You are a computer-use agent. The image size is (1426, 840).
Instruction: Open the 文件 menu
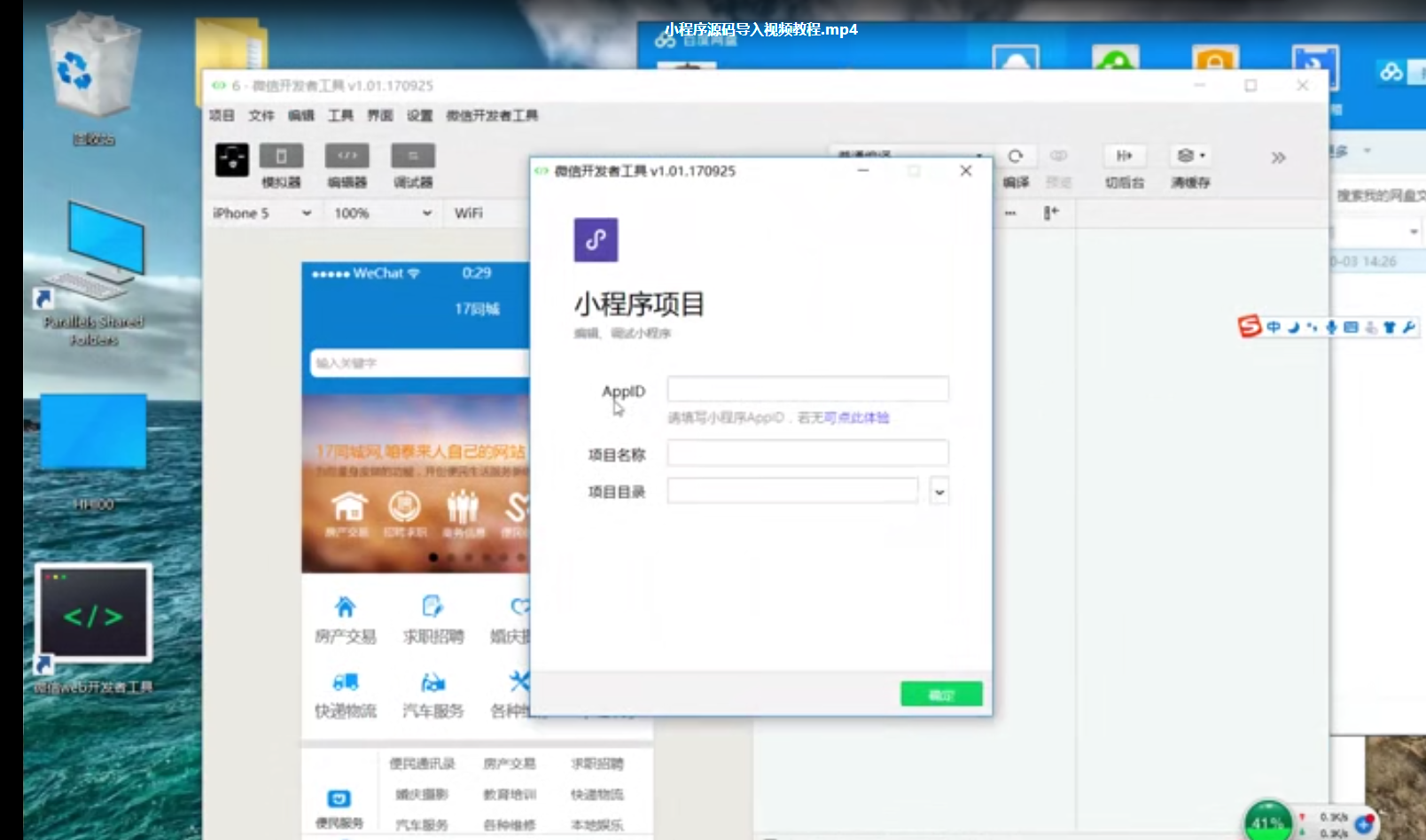coord(261,115)
